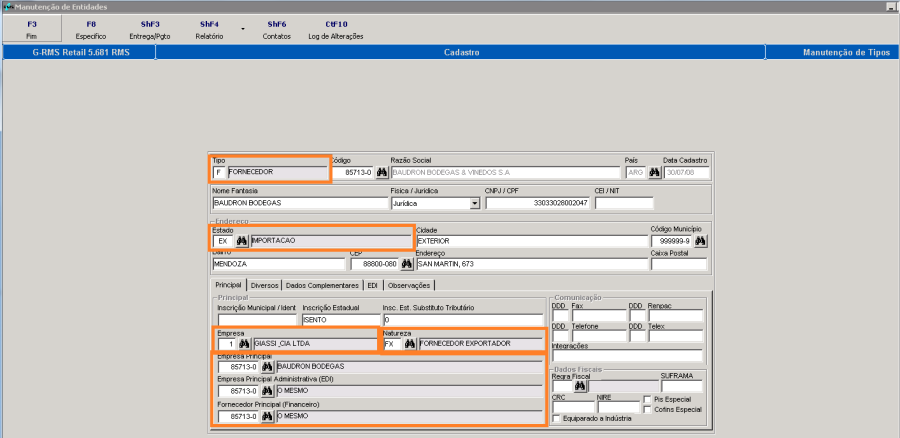Click the SUFRAMA field

click(x=681, y=386)
